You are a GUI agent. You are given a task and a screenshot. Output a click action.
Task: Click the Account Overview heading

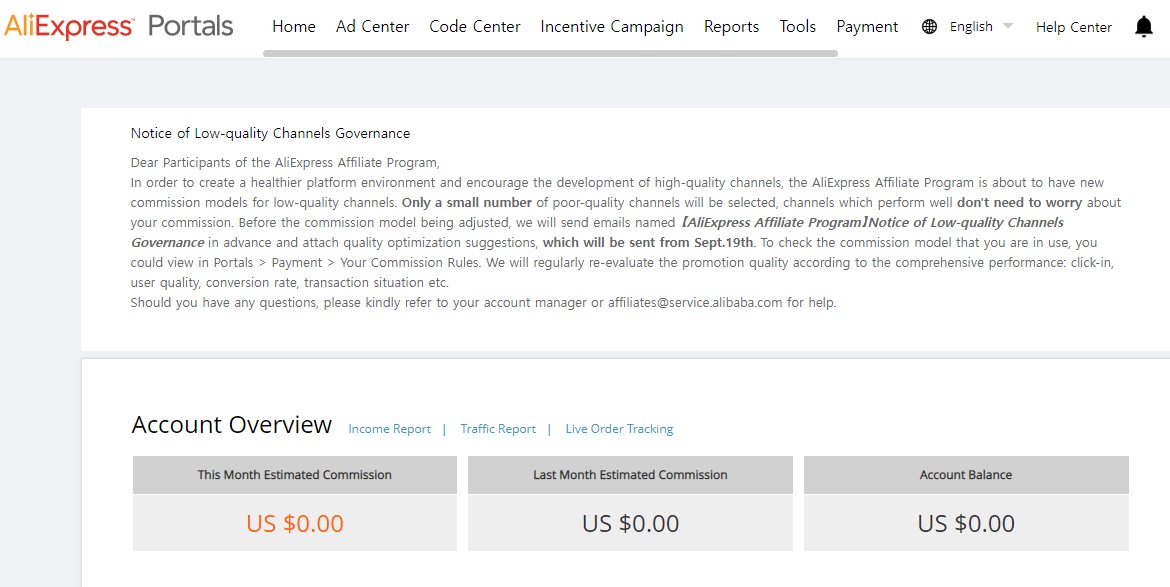pos(231,424)
